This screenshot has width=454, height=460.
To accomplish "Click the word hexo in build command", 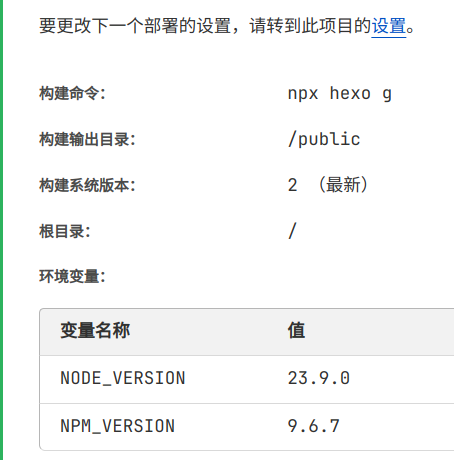I will pos(350,93).
